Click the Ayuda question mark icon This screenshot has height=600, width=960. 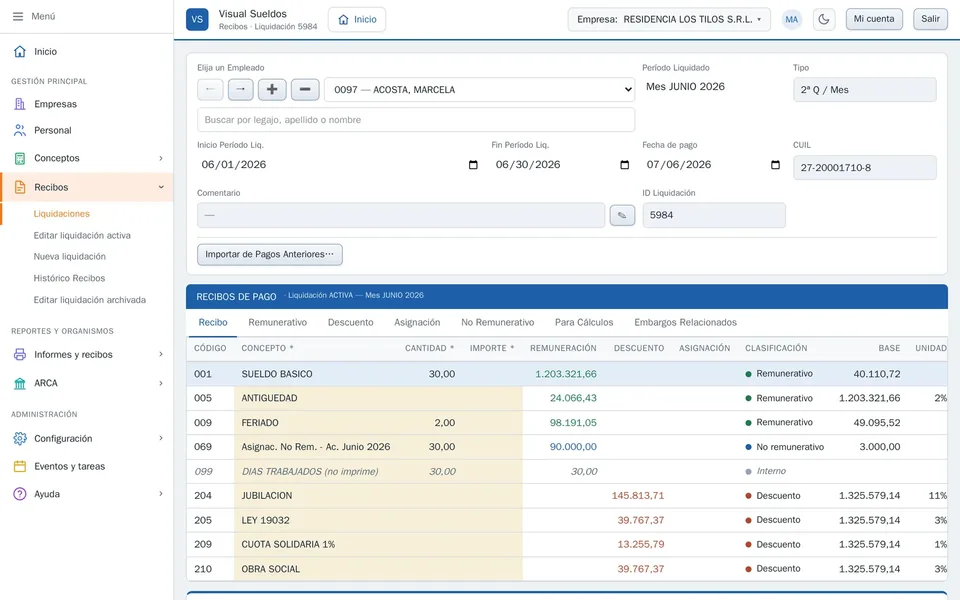point(20,494)
